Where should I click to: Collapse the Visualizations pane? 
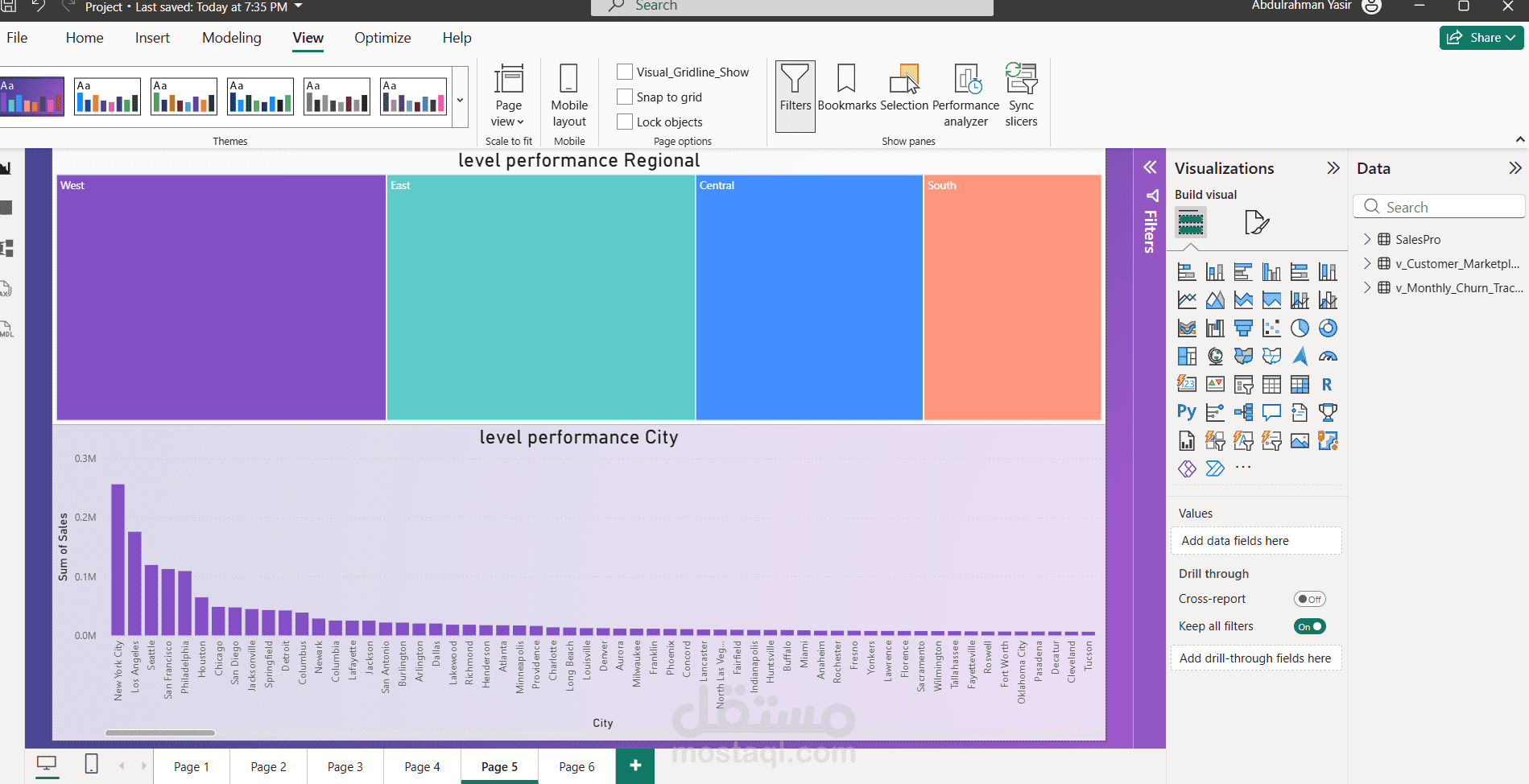pyautogui.click(x=1333, y=168)
